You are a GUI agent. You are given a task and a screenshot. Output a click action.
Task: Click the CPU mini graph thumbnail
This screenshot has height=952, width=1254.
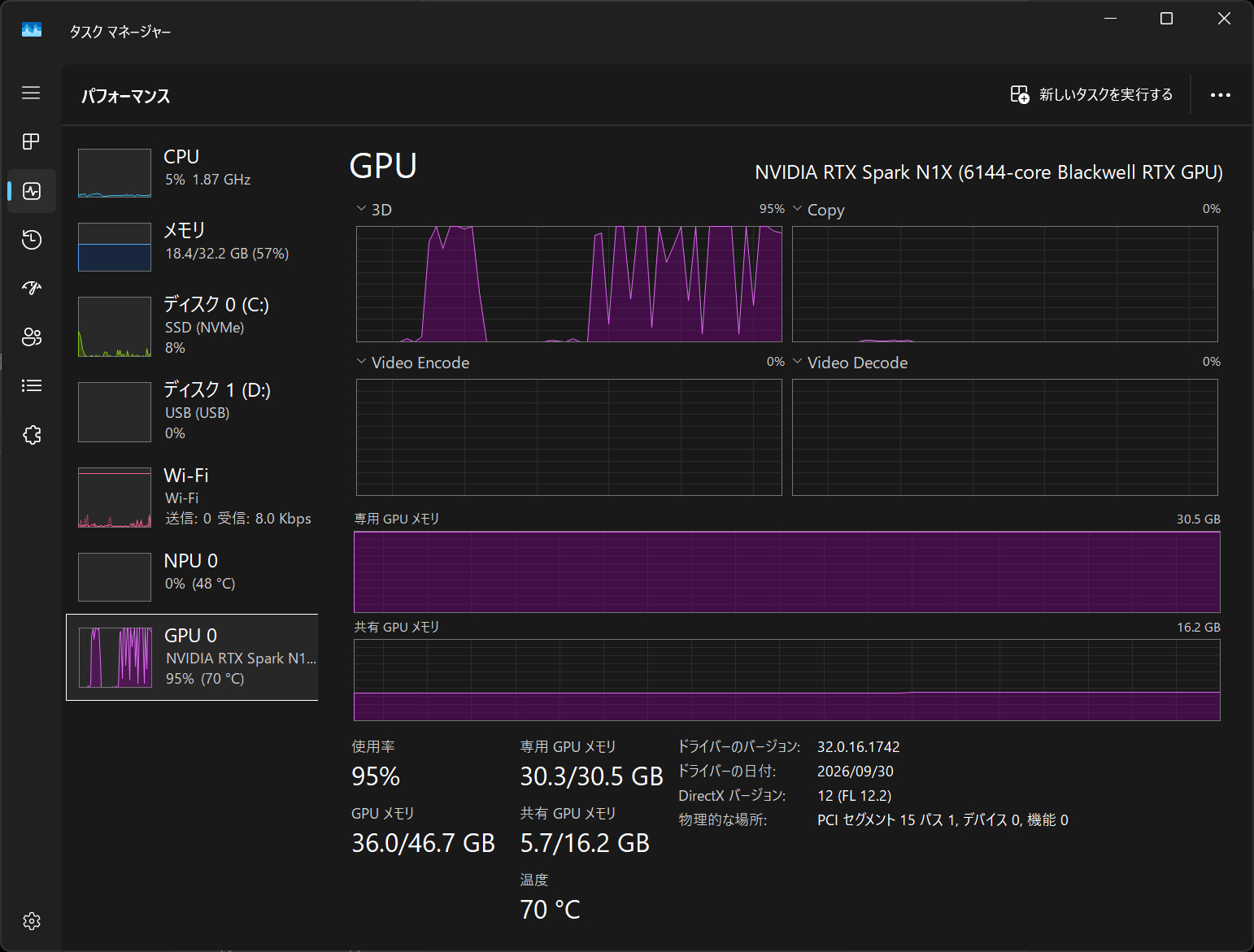(x=115, y=173)
